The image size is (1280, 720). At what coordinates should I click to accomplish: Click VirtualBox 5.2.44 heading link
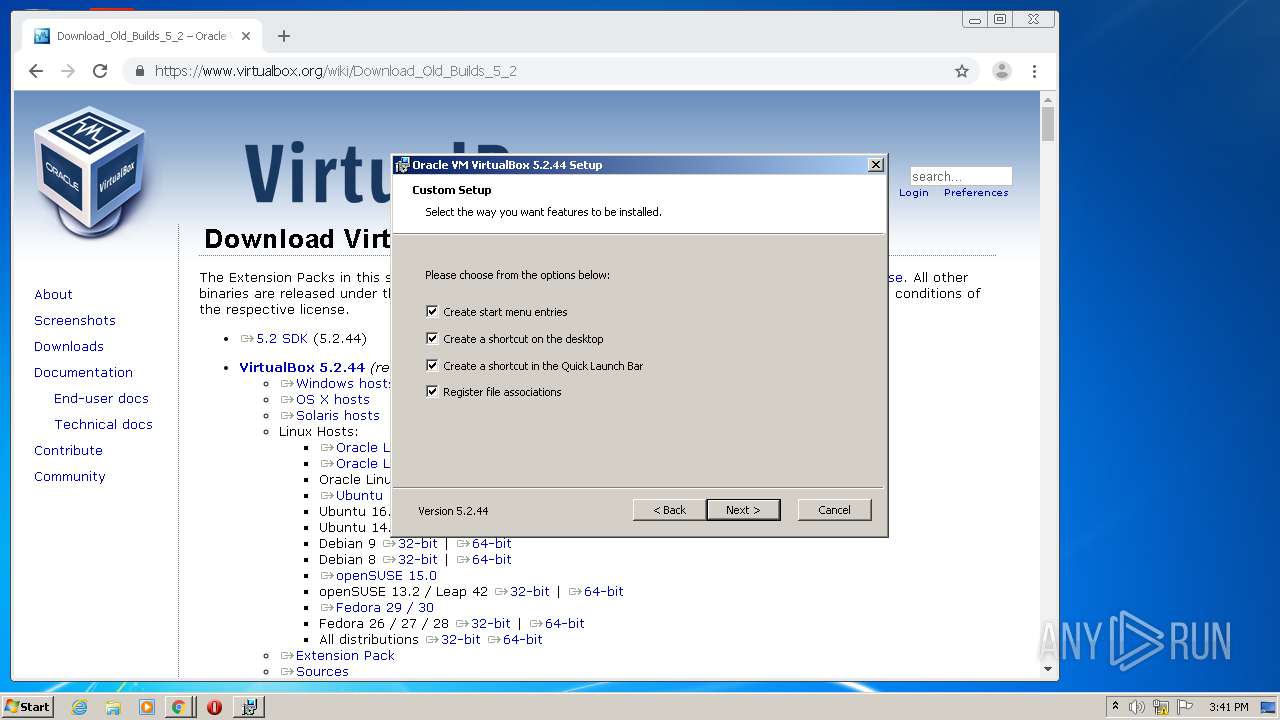[x=302, y=368]
